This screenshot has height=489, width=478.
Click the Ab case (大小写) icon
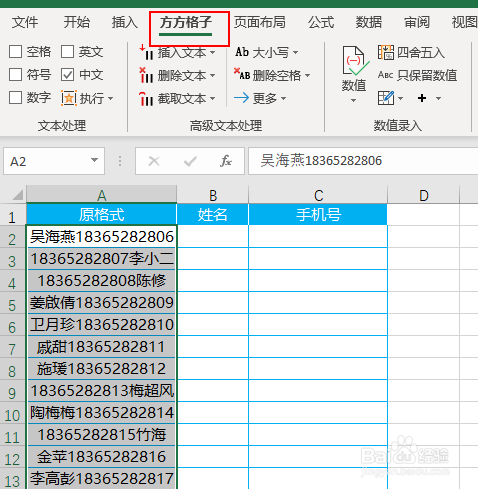(x=242, y=52)
